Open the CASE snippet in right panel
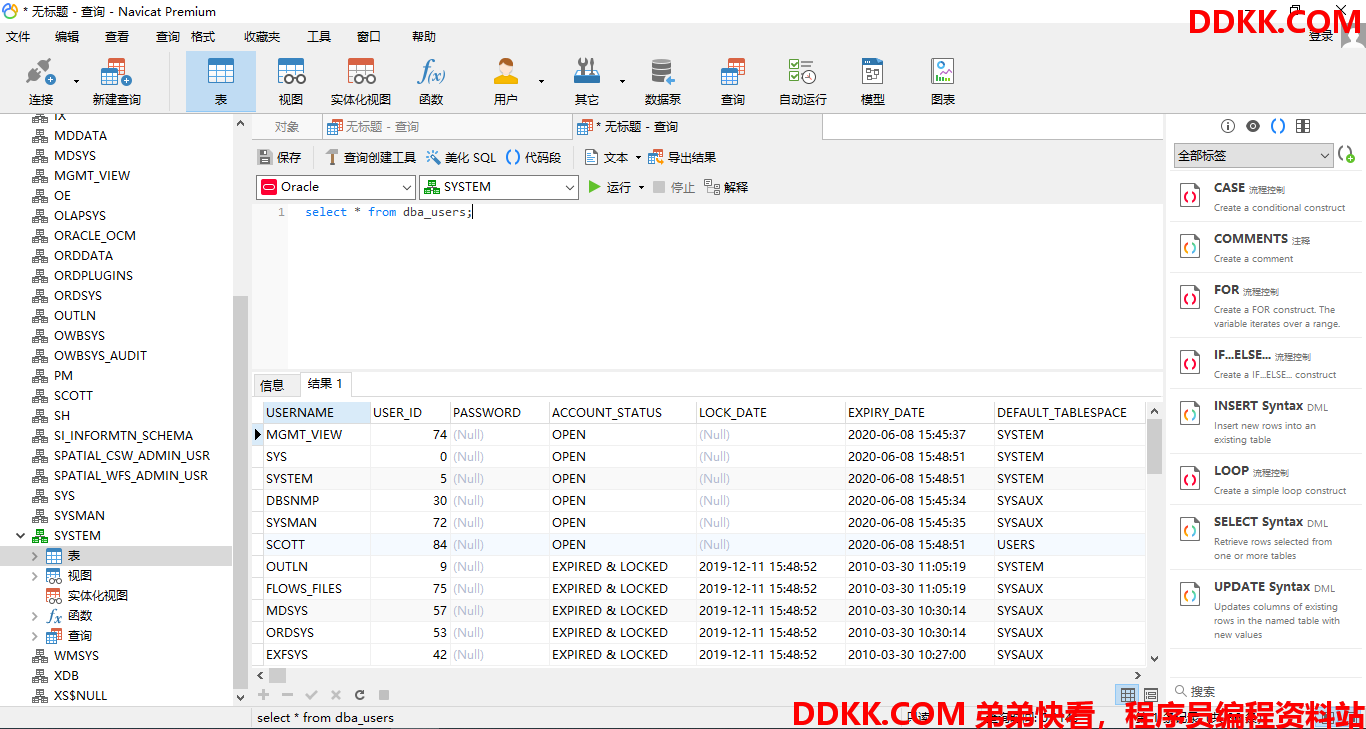This screenshot has height=729, width=1366. pos(1265,197)
